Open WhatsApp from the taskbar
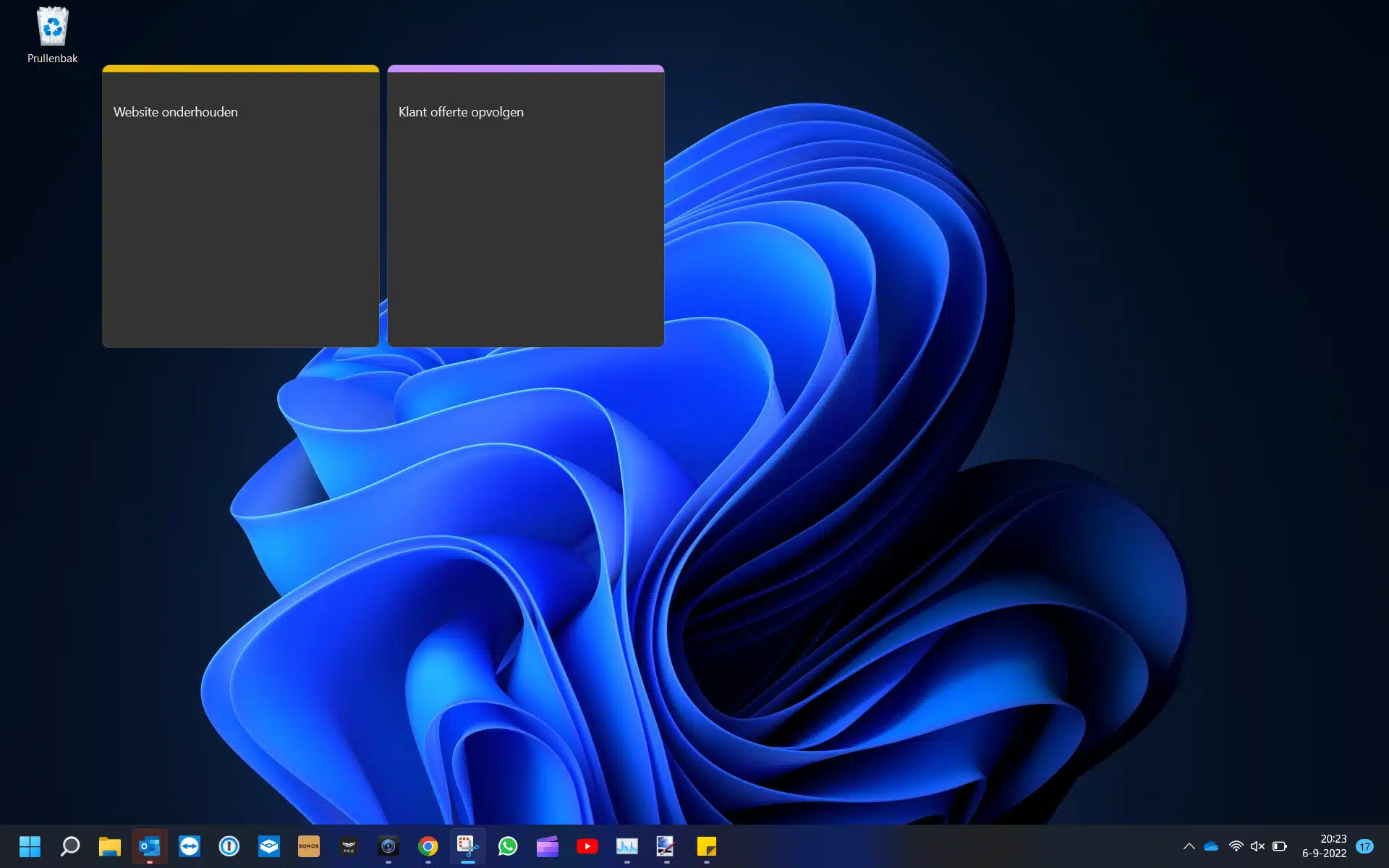The height and width of the screenshot is (868, 1389). (508, 846)
